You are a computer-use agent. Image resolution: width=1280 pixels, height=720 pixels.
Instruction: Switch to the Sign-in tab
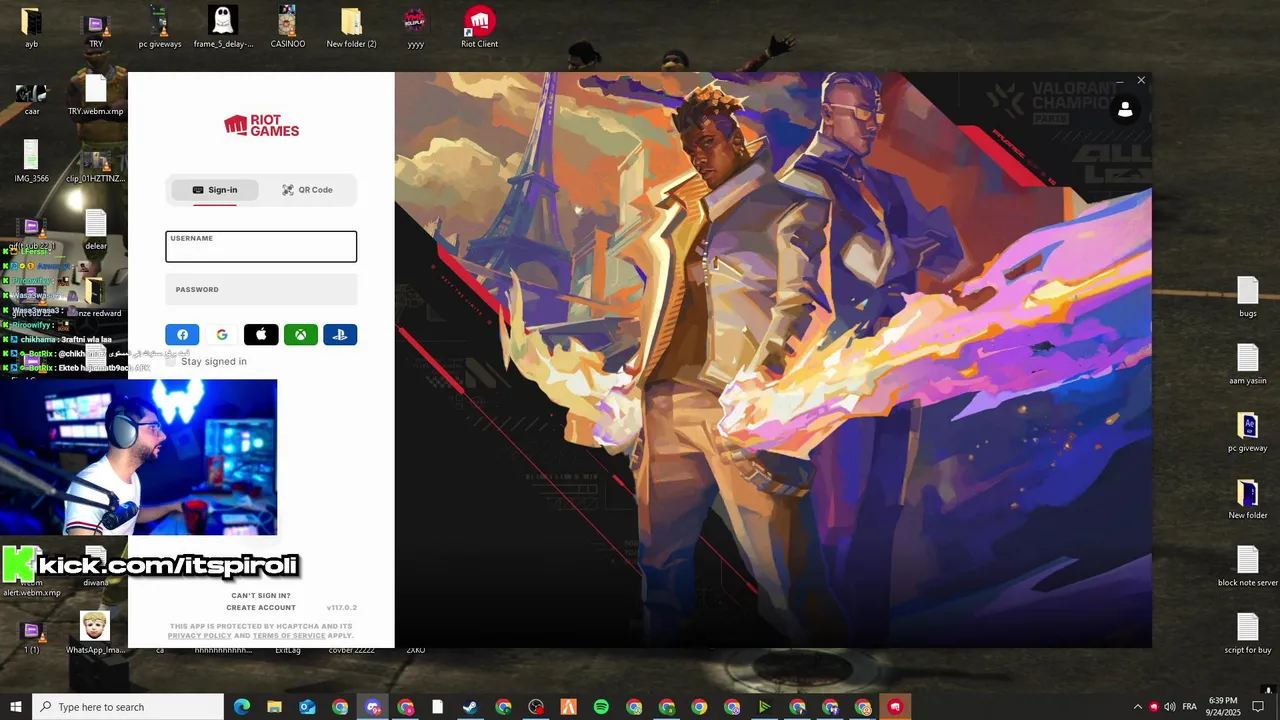tap(215, 190)
